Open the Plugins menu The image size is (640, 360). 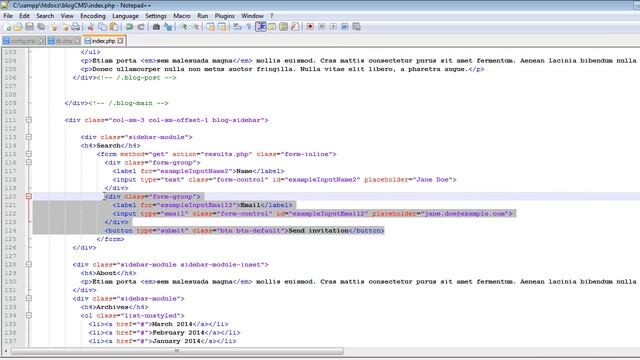point(224,16)
